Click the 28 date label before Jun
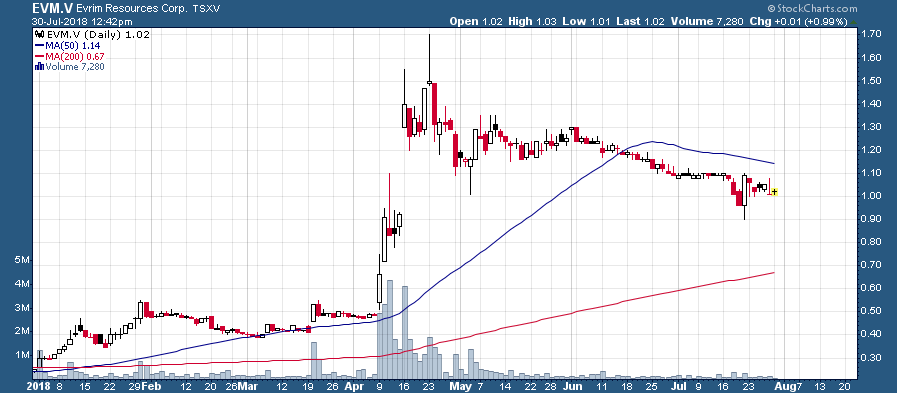 549,386
